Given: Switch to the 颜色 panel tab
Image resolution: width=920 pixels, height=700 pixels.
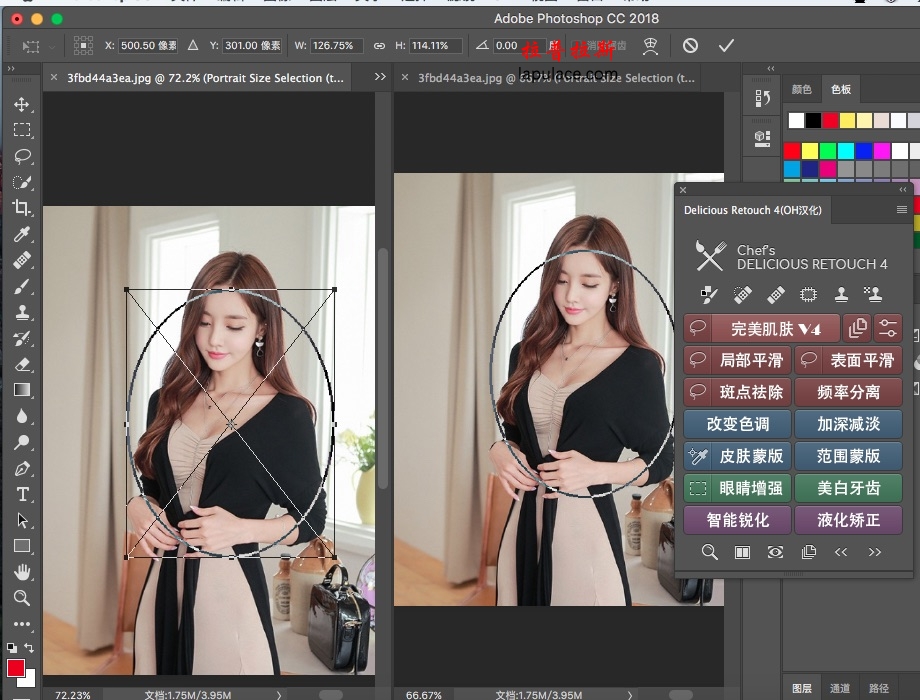Looking at the screenshot, I should [802, 89].
